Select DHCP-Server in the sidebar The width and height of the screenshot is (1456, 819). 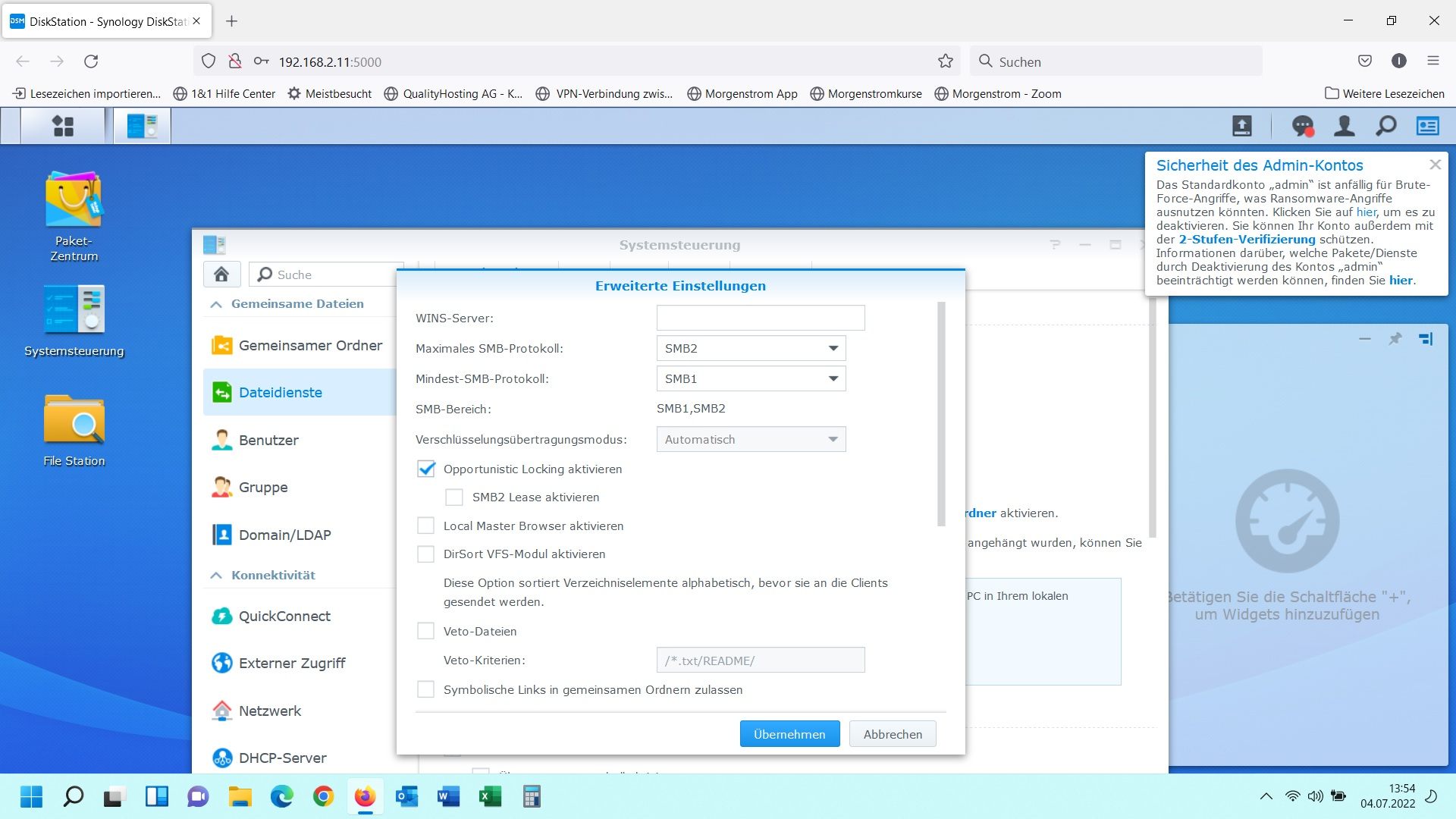[300, 758]
